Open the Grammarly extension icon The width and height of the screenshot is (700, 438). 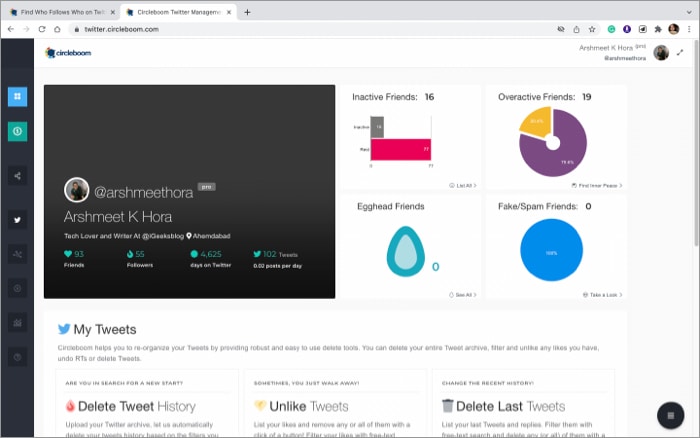coord(611,29)
